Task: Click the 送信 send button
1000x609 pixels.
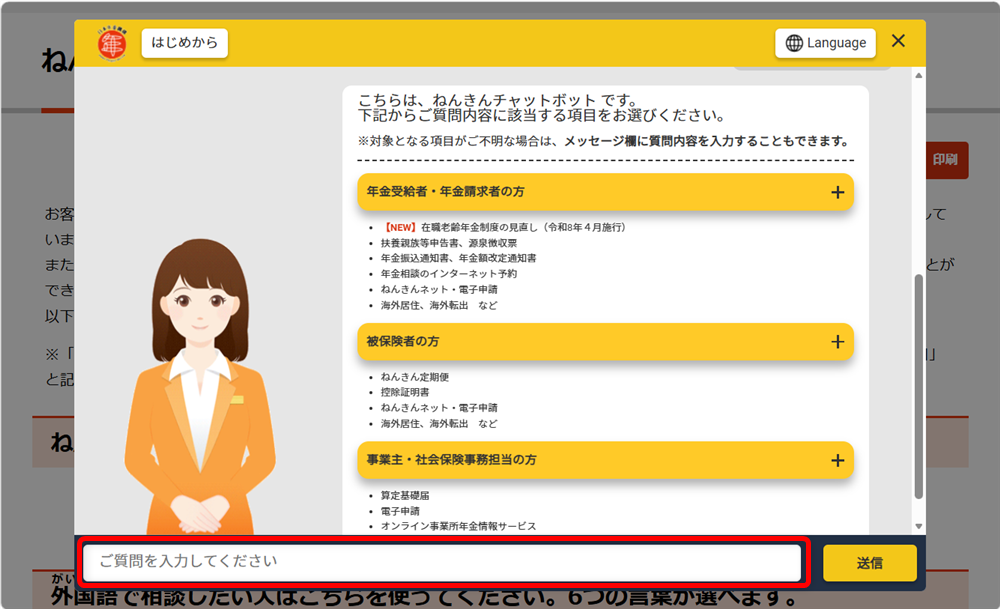Action: click(x=870, y=563)
